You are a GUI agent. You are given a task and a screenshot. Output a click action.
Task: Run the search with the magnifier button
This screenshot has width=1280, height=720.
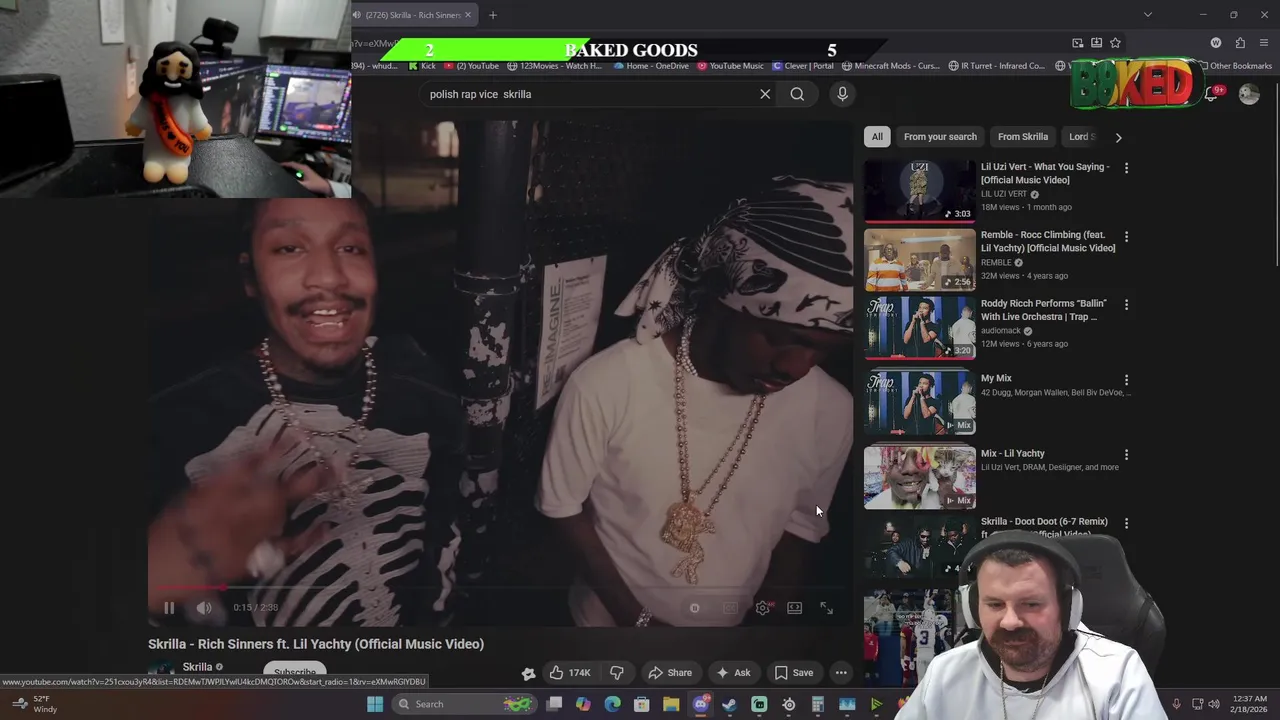797,94
